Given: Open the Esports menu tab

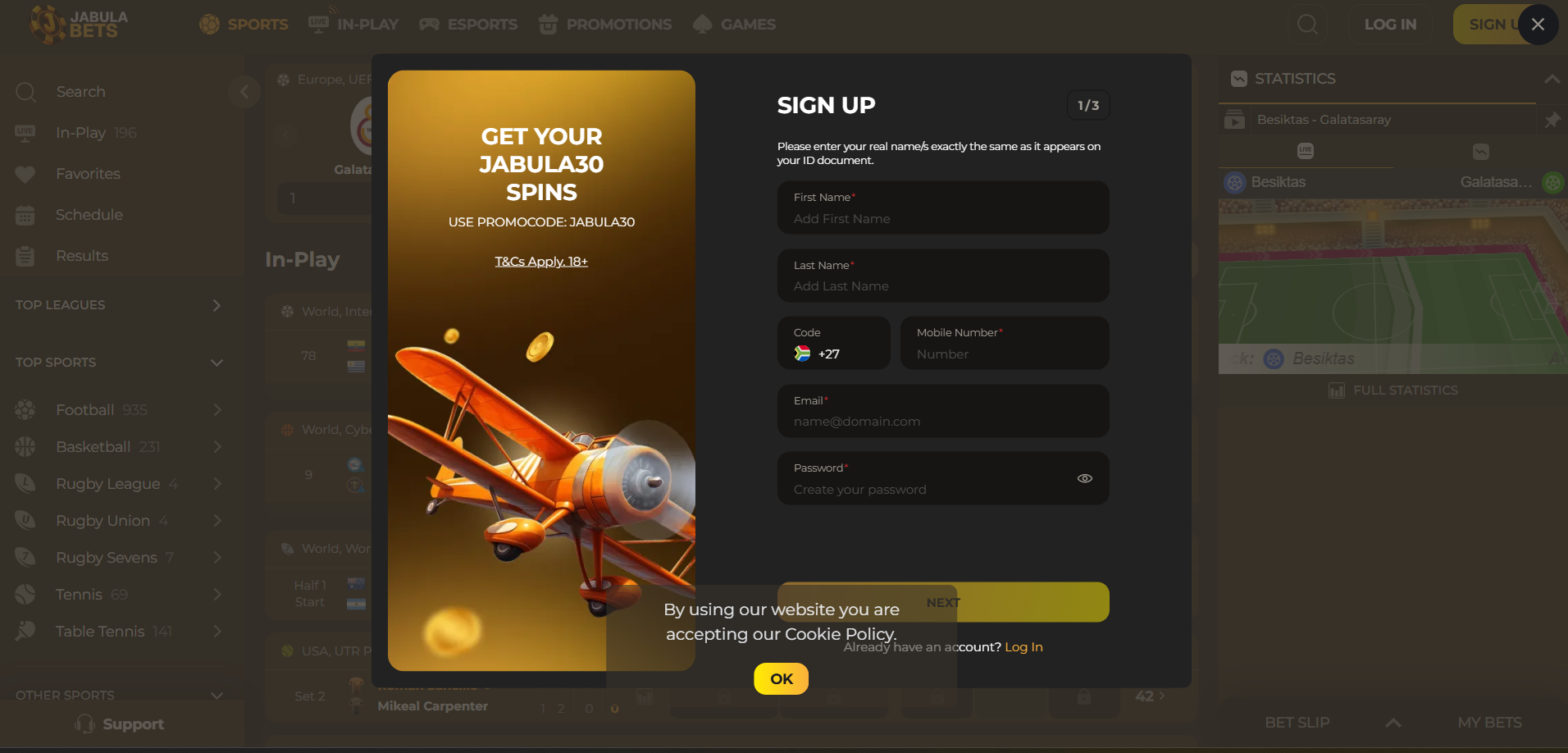Looking at the screenshot, I should click(468, 25).
